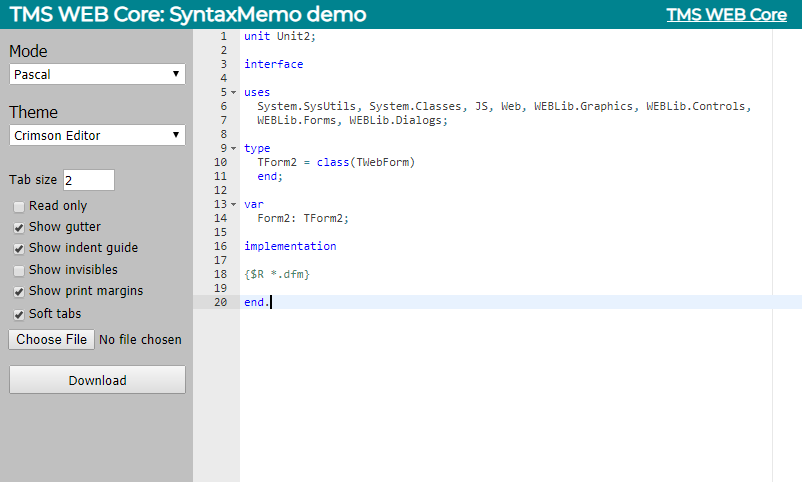Toggle the Show indent guide checkbox
802x482 pixels.
pos(19,249)
